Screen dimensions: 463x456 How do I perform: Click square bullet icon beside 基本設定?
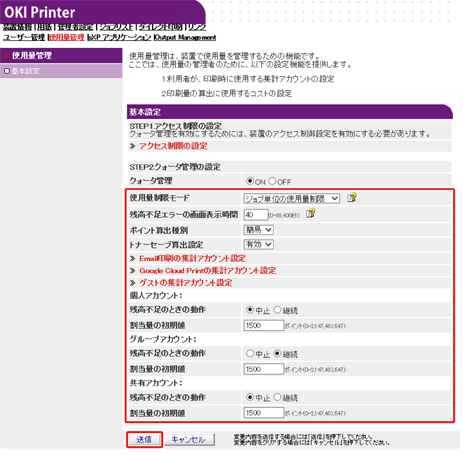tap(7, 71)
